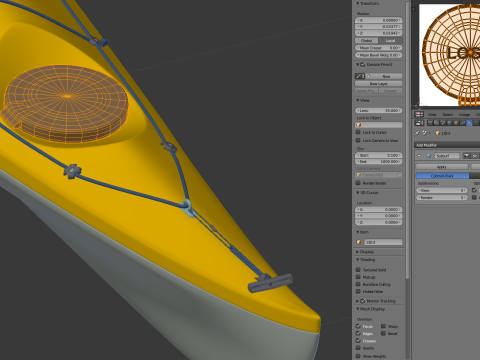The width and height of the screenshot is (480, 360).
Task: Click the Subsurf modifier type icon
Action: coord(429,156)
